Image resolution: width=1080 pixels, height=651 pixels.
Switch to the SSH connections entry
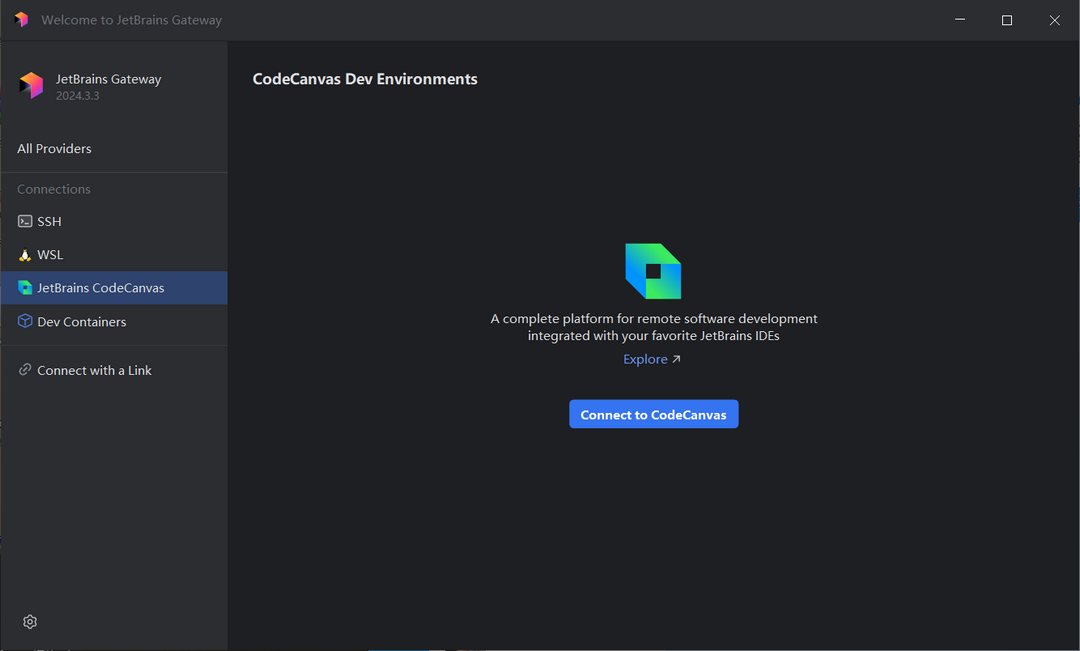(x=50, y=221)
